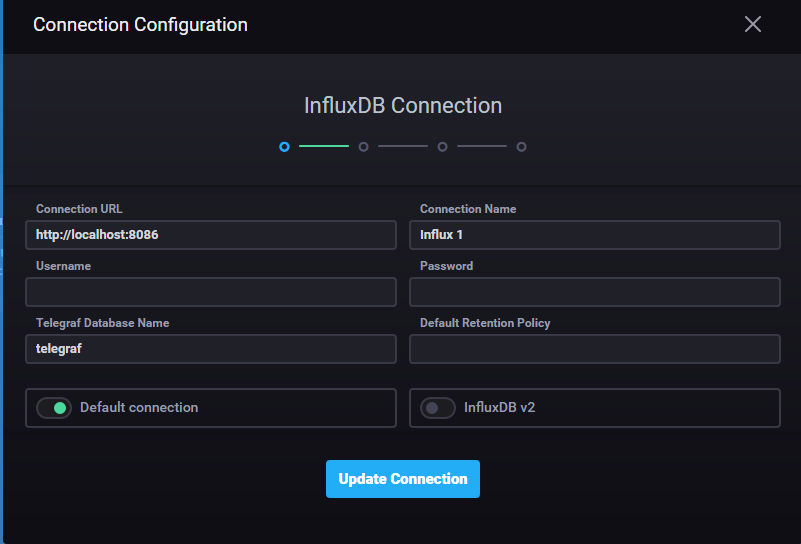Jump to the second wizard step dot
This screenshot has height=544, width=801.
[364, 147]
